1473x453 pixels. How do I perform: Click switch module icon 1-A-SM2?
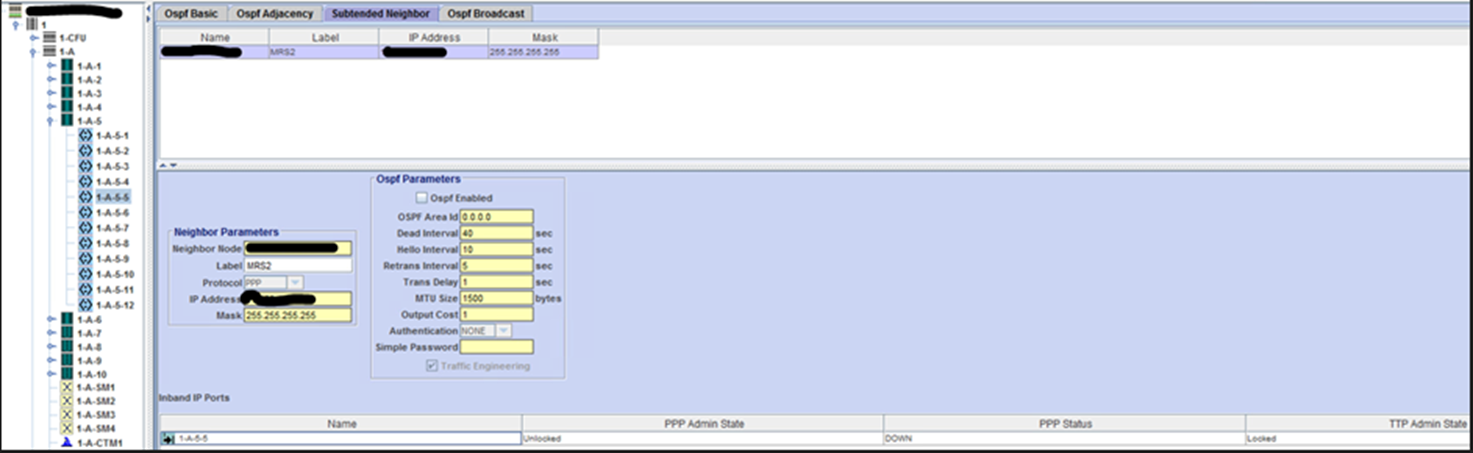click(67, 401)
